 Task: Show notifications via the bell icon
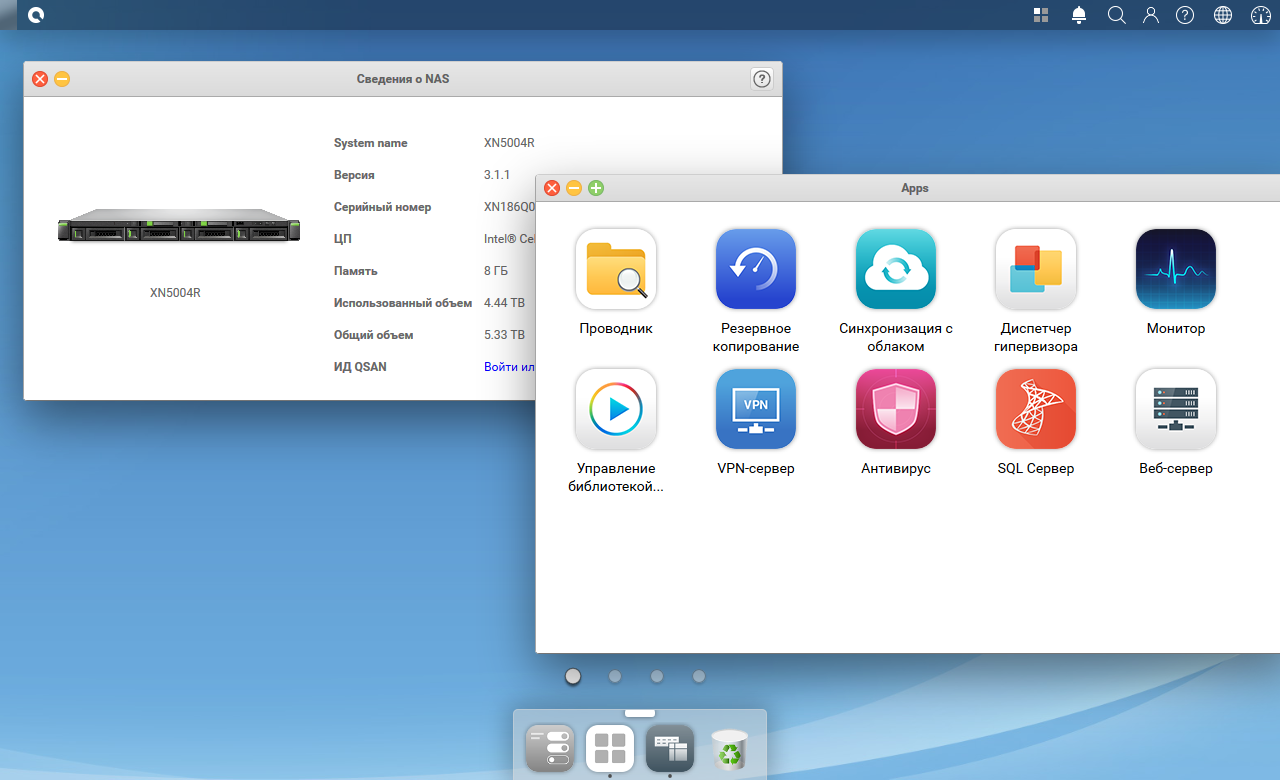click(x=1079, y=15)
